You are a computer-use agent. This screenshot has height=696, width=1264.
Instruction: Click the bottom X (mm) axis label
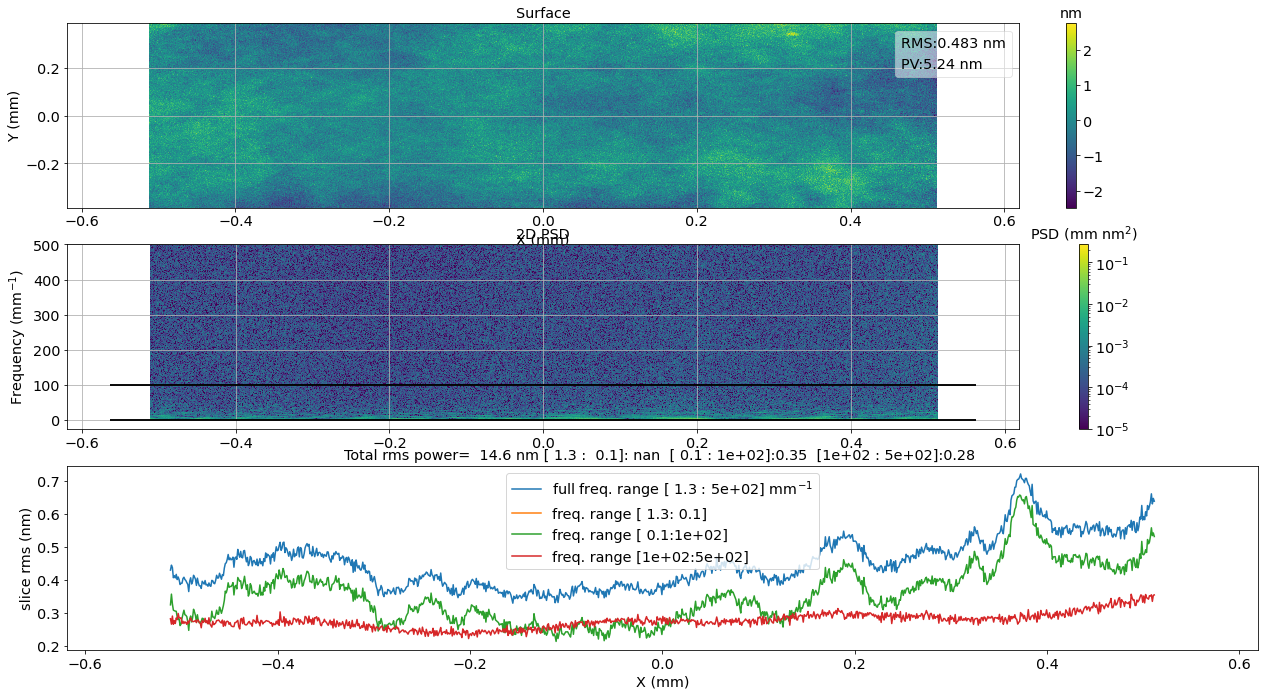662,682
